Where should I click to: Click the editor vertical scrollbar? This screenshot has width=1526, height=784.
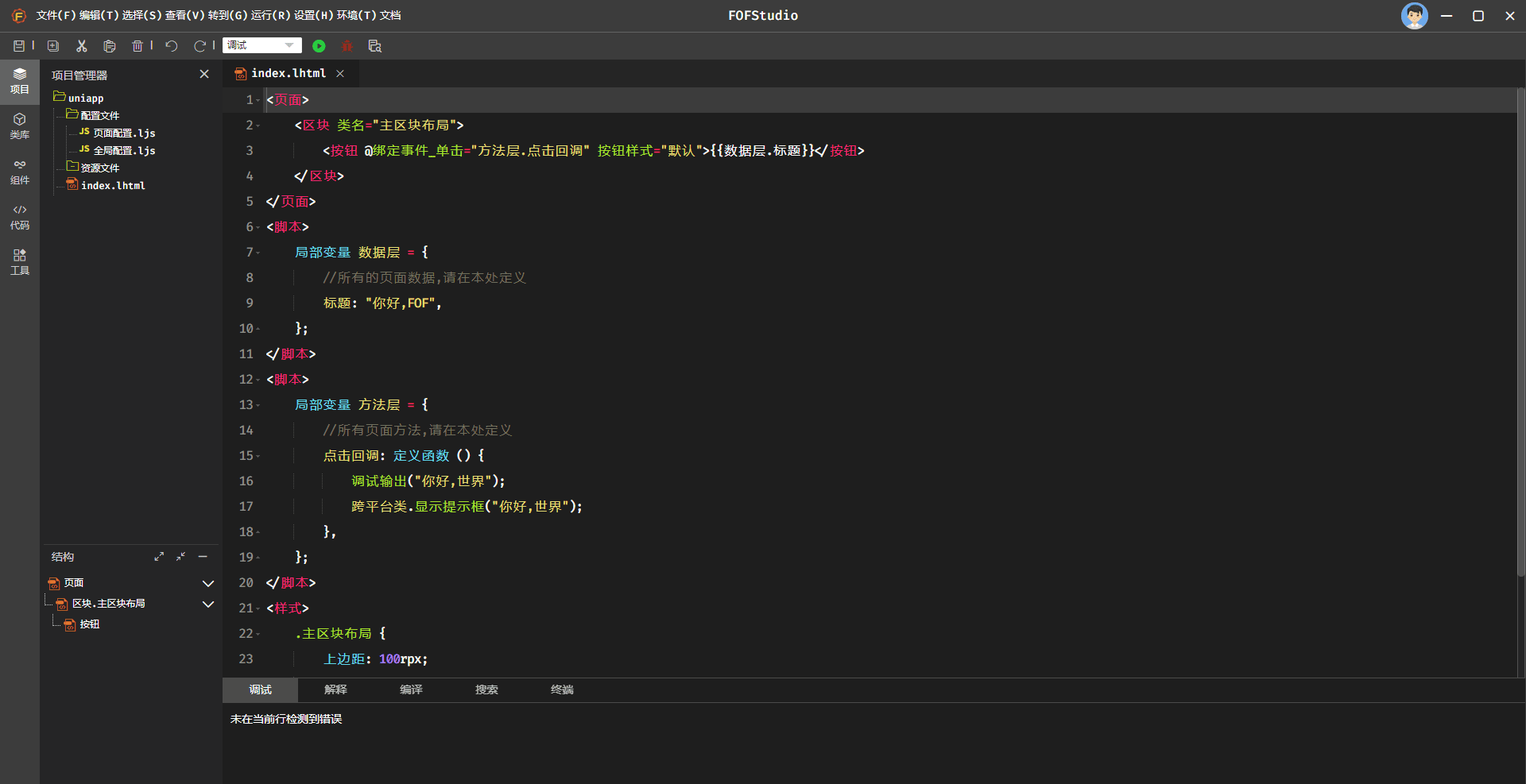tap(1521, 332)
